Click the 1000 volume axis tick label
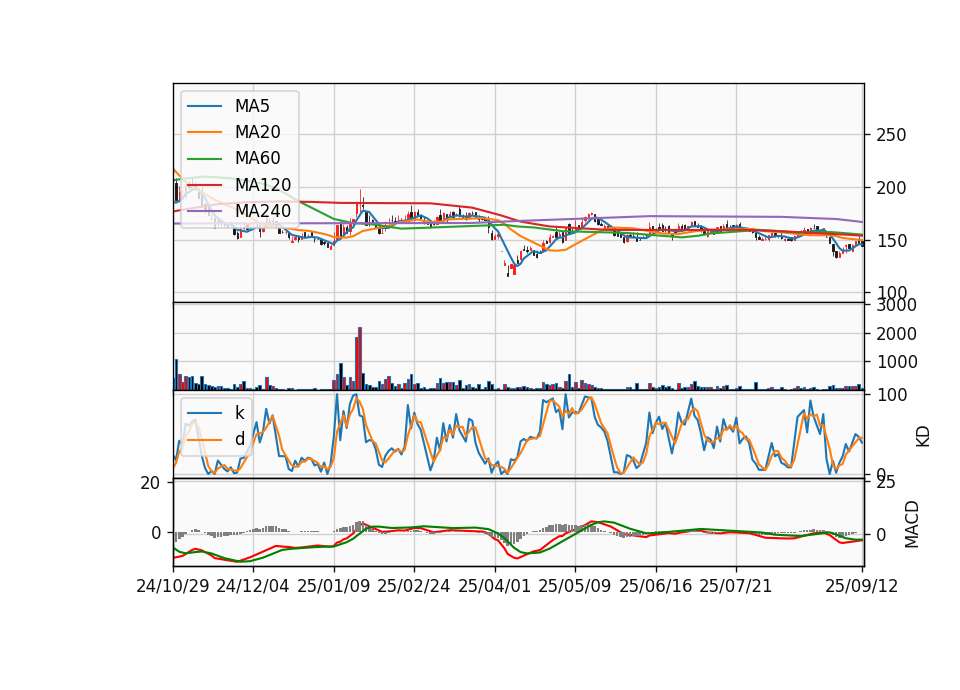Screen dimensions: 960x690 tap(896, 362)
